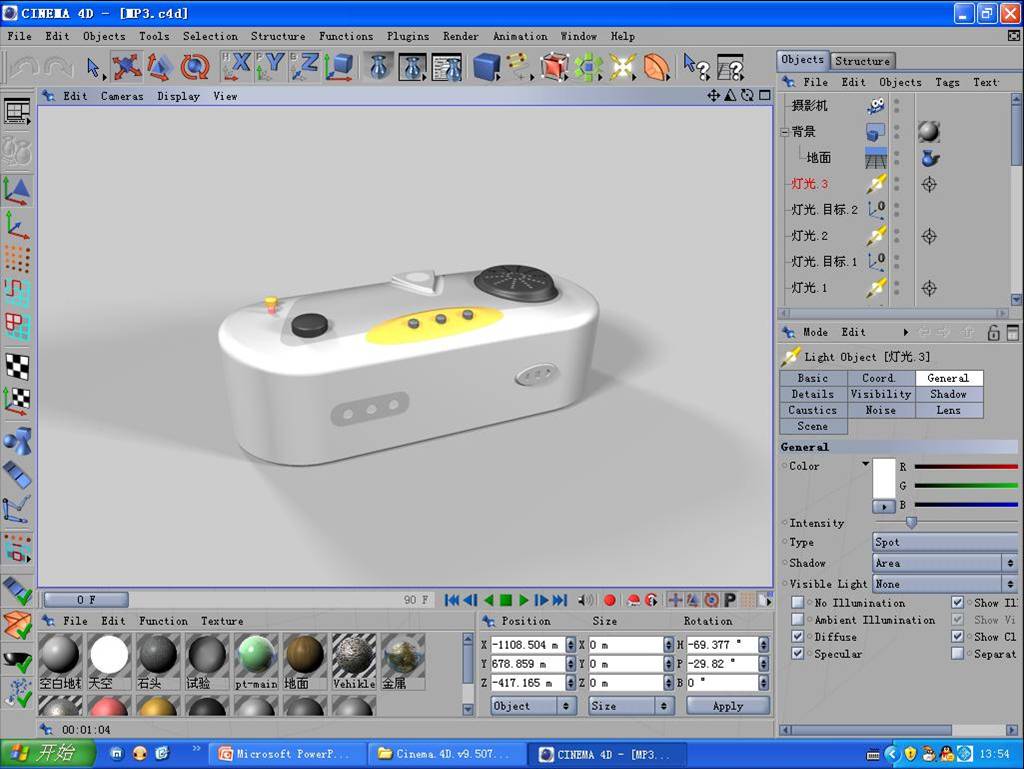Toggle Separate Pass checkbox
This screenshot has width=1024, height=769.
tap(957, 653)
